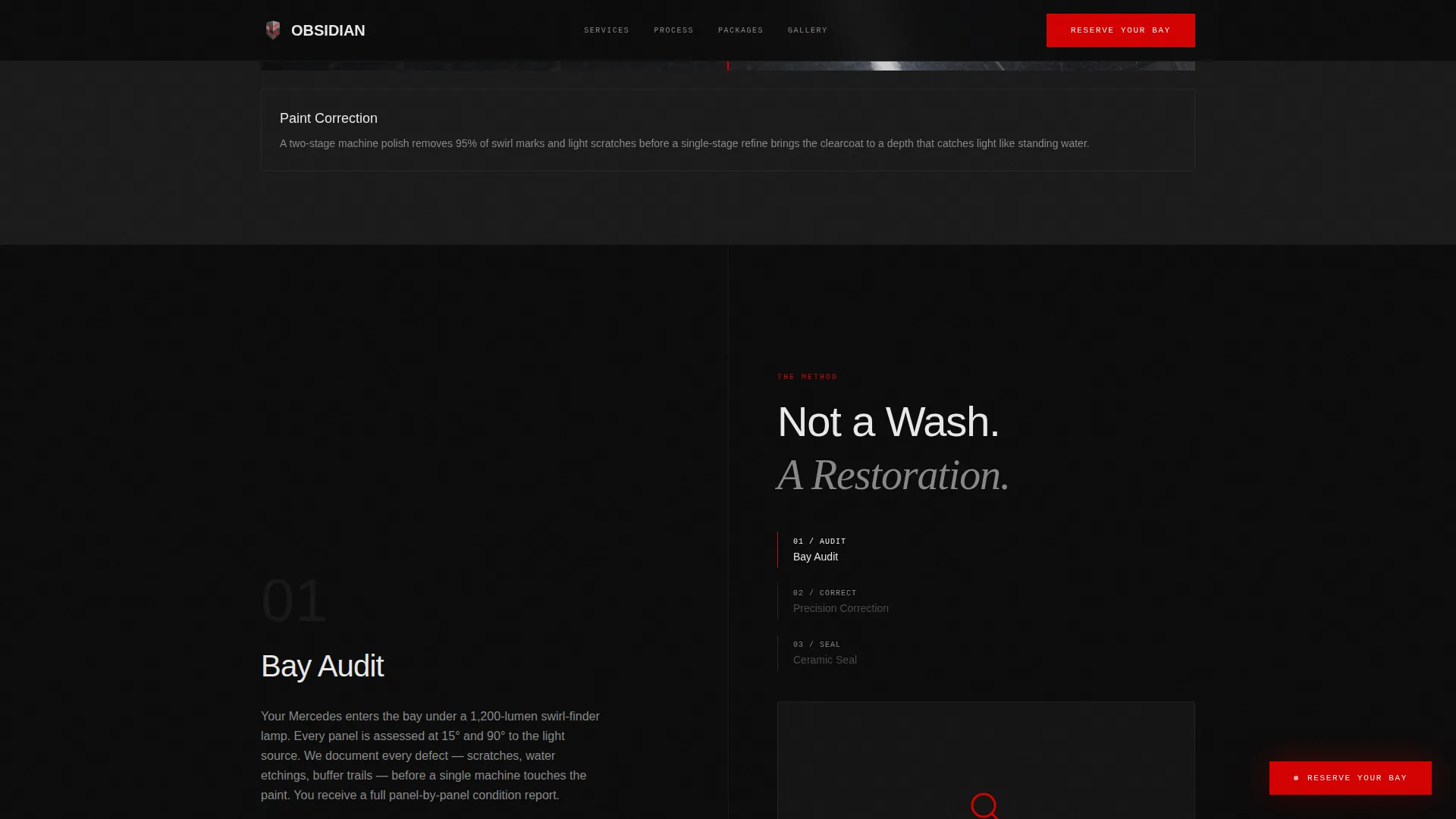The image size is (1456, 819).
Task: Open the OBSIDIAN brand home link
Action: tap(315, 30)
